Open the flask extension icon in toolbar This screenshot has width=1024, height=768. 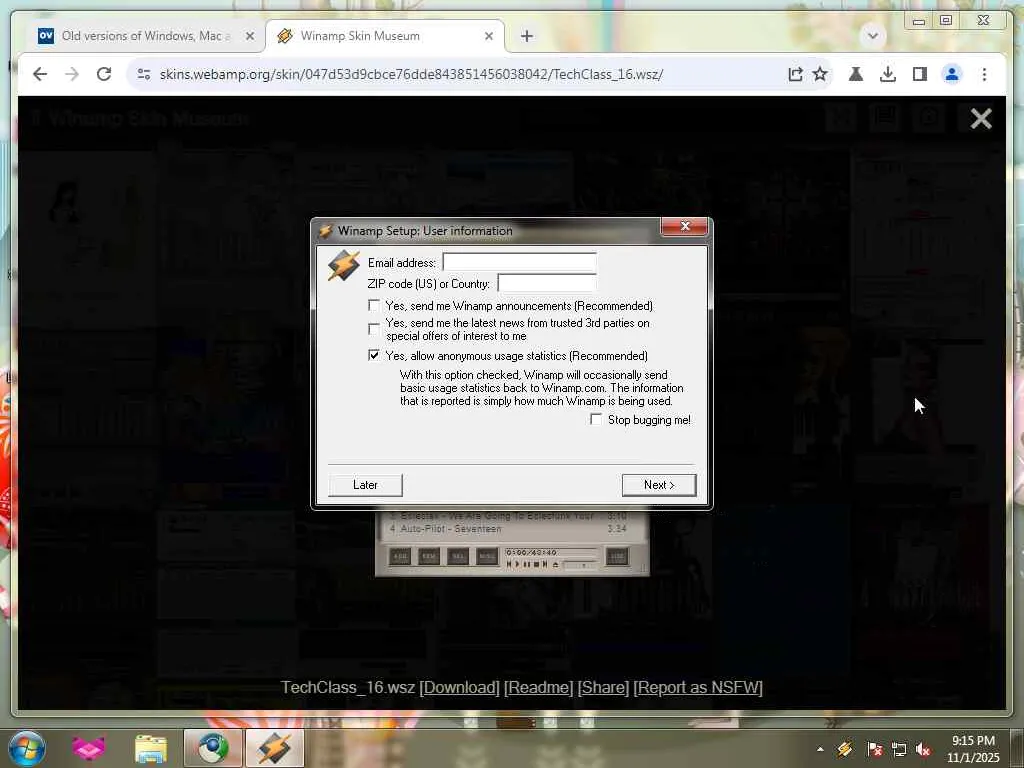tap(856, 74)
